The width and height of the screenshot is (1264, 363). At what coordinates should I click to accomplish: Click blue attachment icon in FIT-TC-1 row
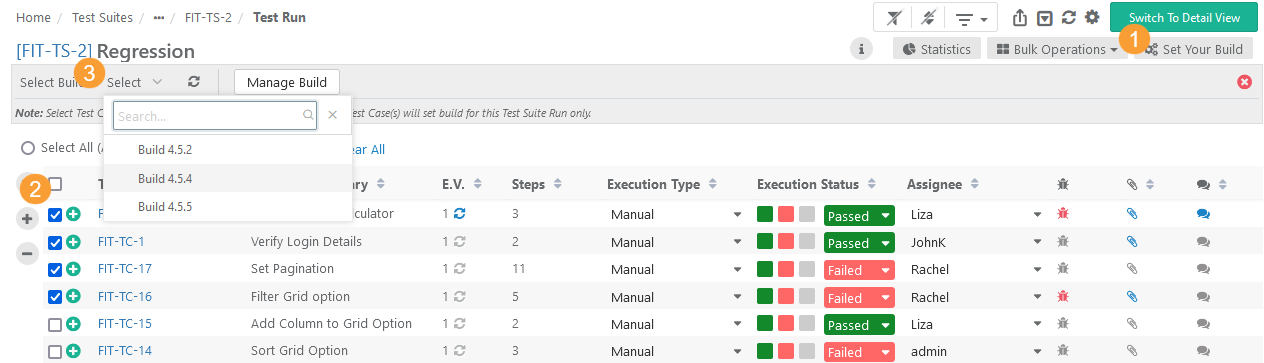[1132, 242]
